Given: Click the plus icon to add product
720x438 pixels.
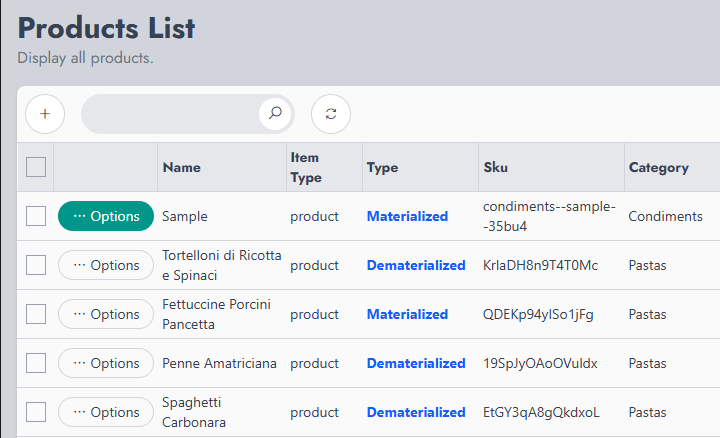Looking at the screenshot, I should click(x=45, y=114).
